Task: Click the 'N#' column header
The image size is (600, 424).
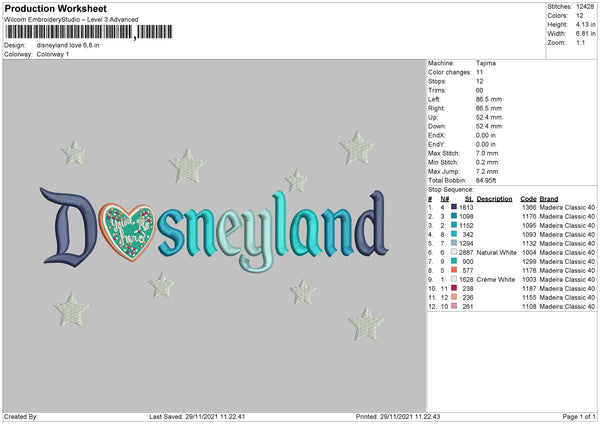Action: click(445, 199)
